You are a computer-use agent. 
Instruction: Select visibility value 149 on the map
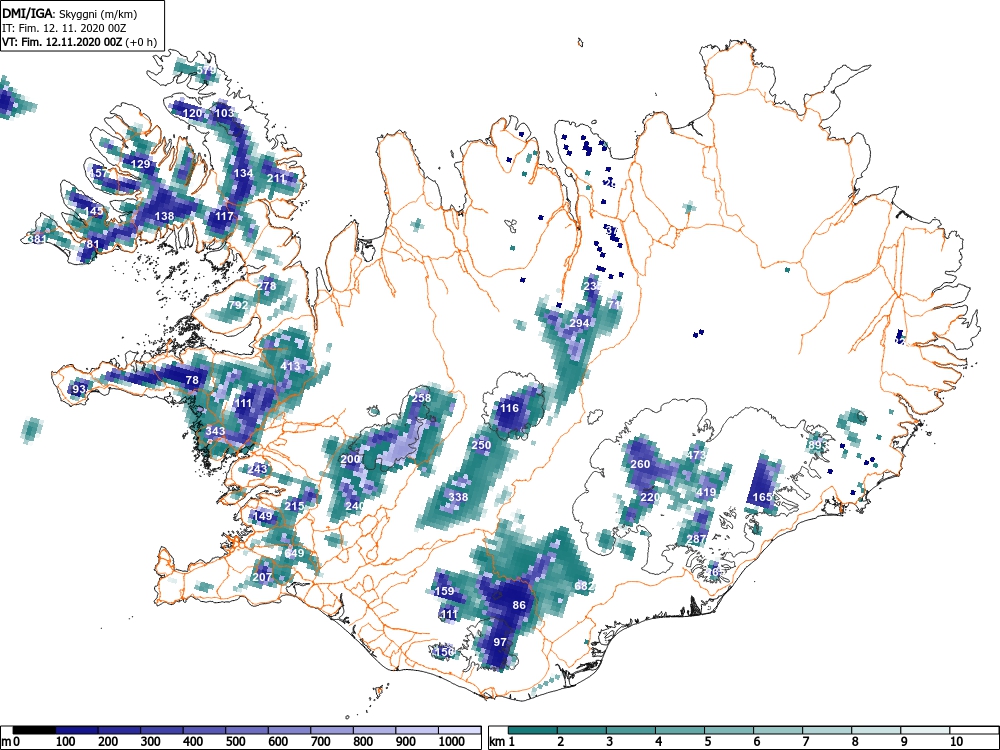point(263,517)
